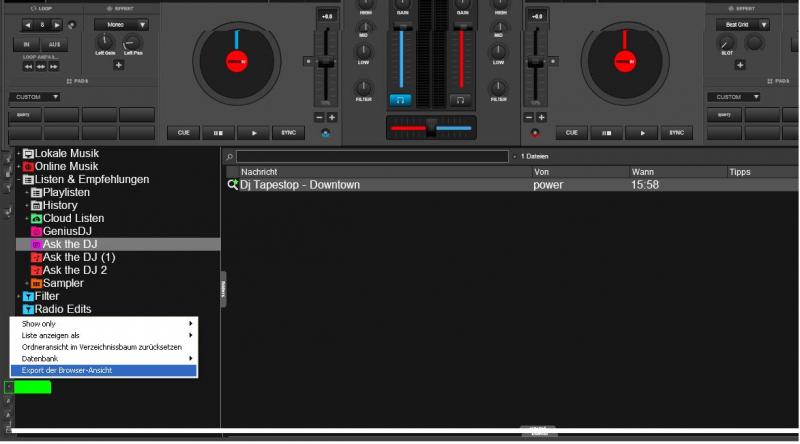The height and width of the screenshot is (444, 800).
Task: Toggle the blue headphone cue button
Action: tap(400, 100)
